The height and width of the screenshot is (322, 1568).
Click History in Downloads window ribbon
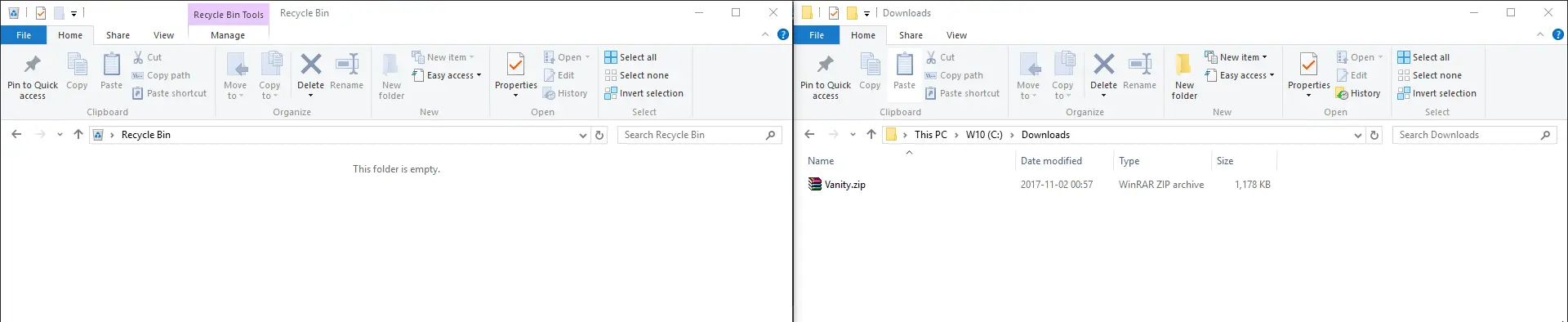point(1358,93)
